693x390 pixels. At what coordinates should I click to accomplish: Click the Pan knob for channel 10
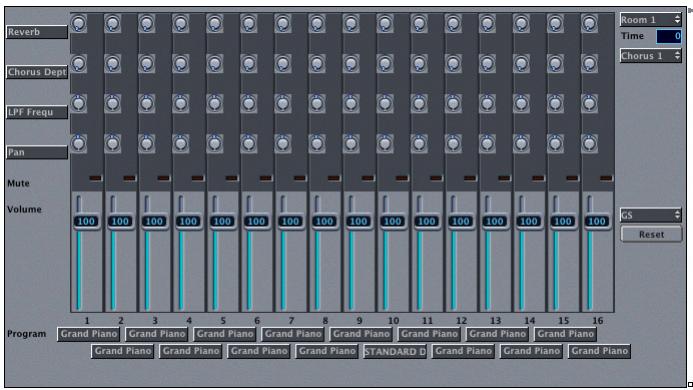[x=385, y=143]
